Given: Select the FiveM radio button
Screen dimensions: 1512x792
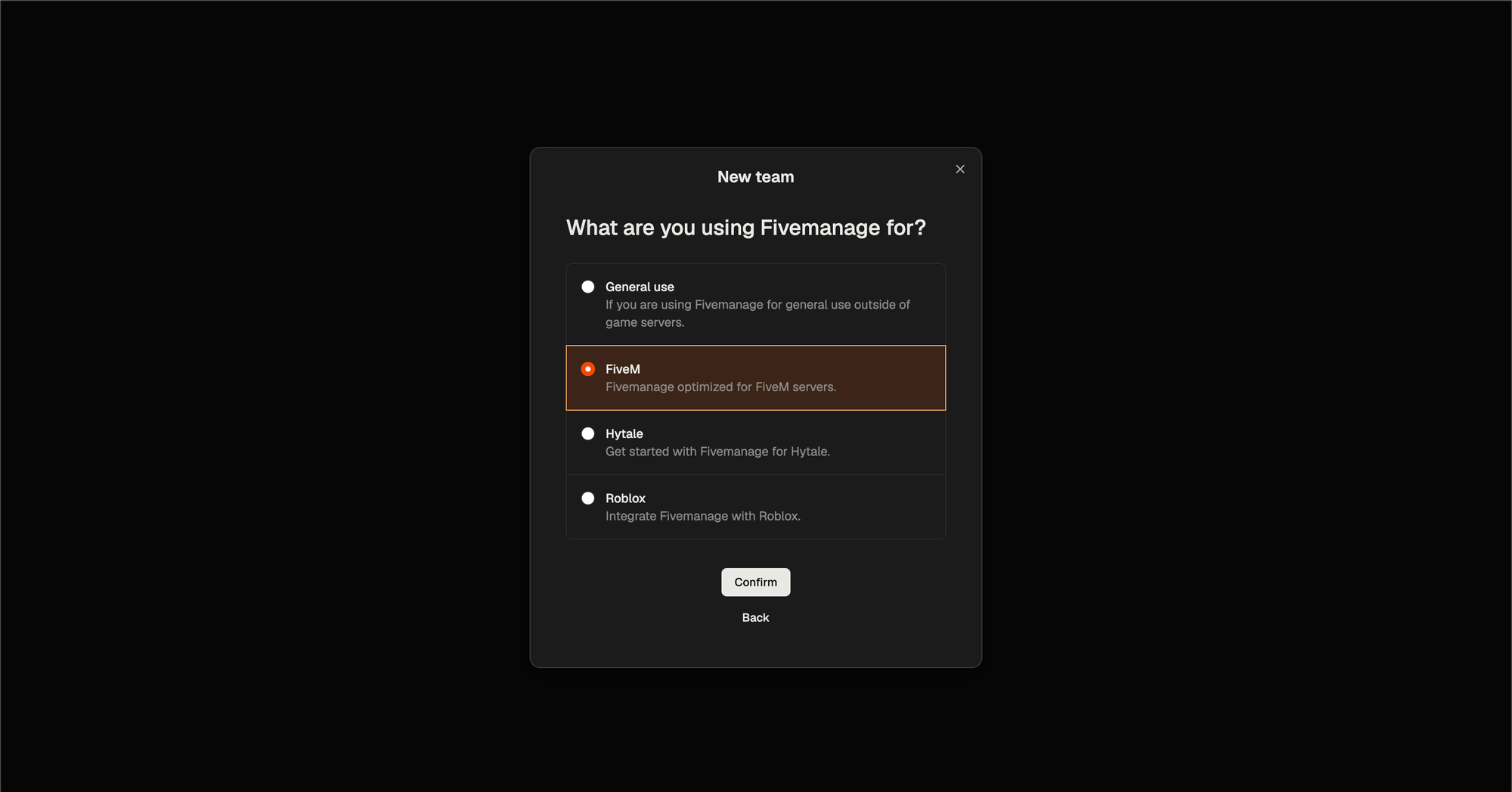Looking at the screenshot, I should pyautogui.click(x=588, y=369).
